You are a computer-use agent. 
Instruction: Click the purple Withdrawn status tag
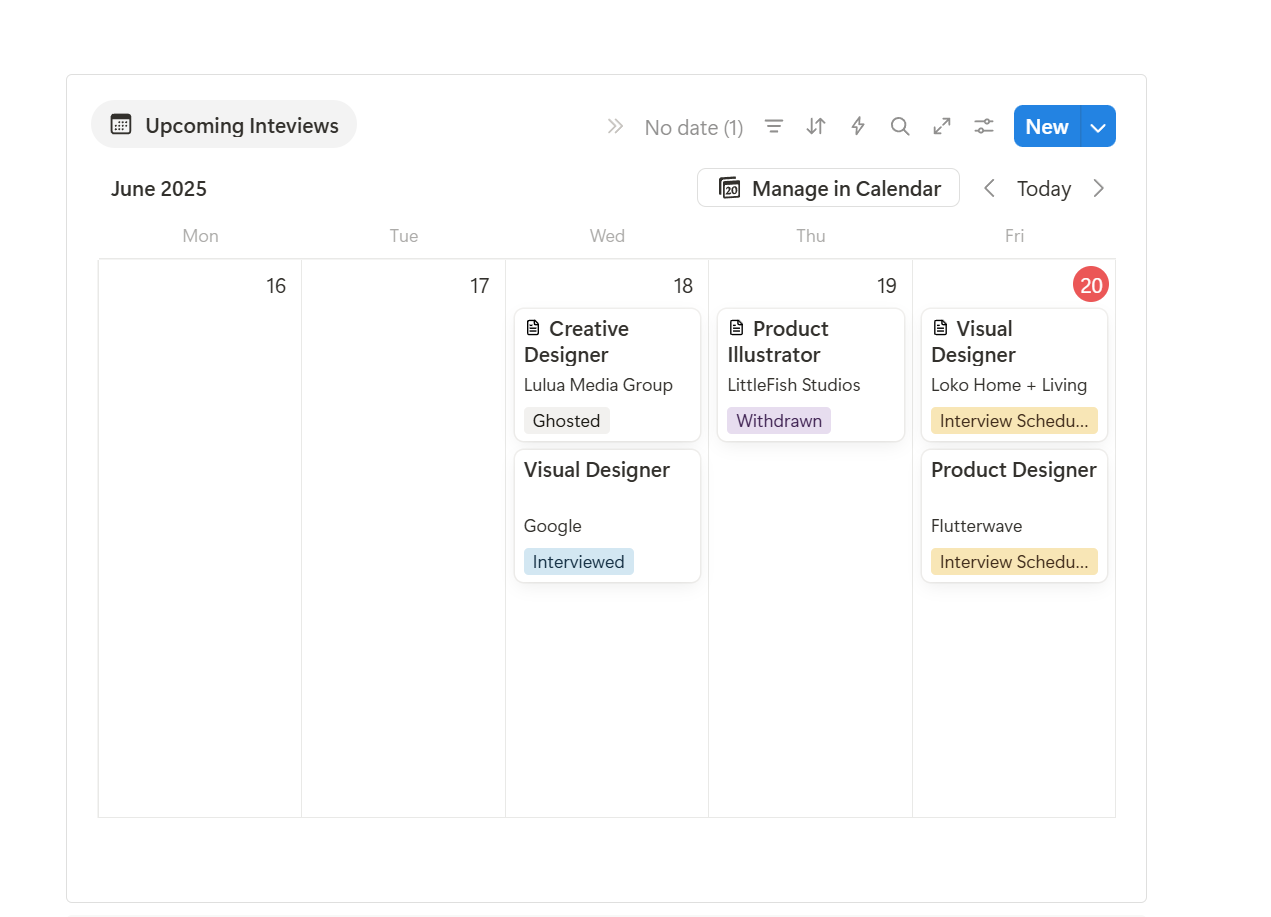point(779,421)
